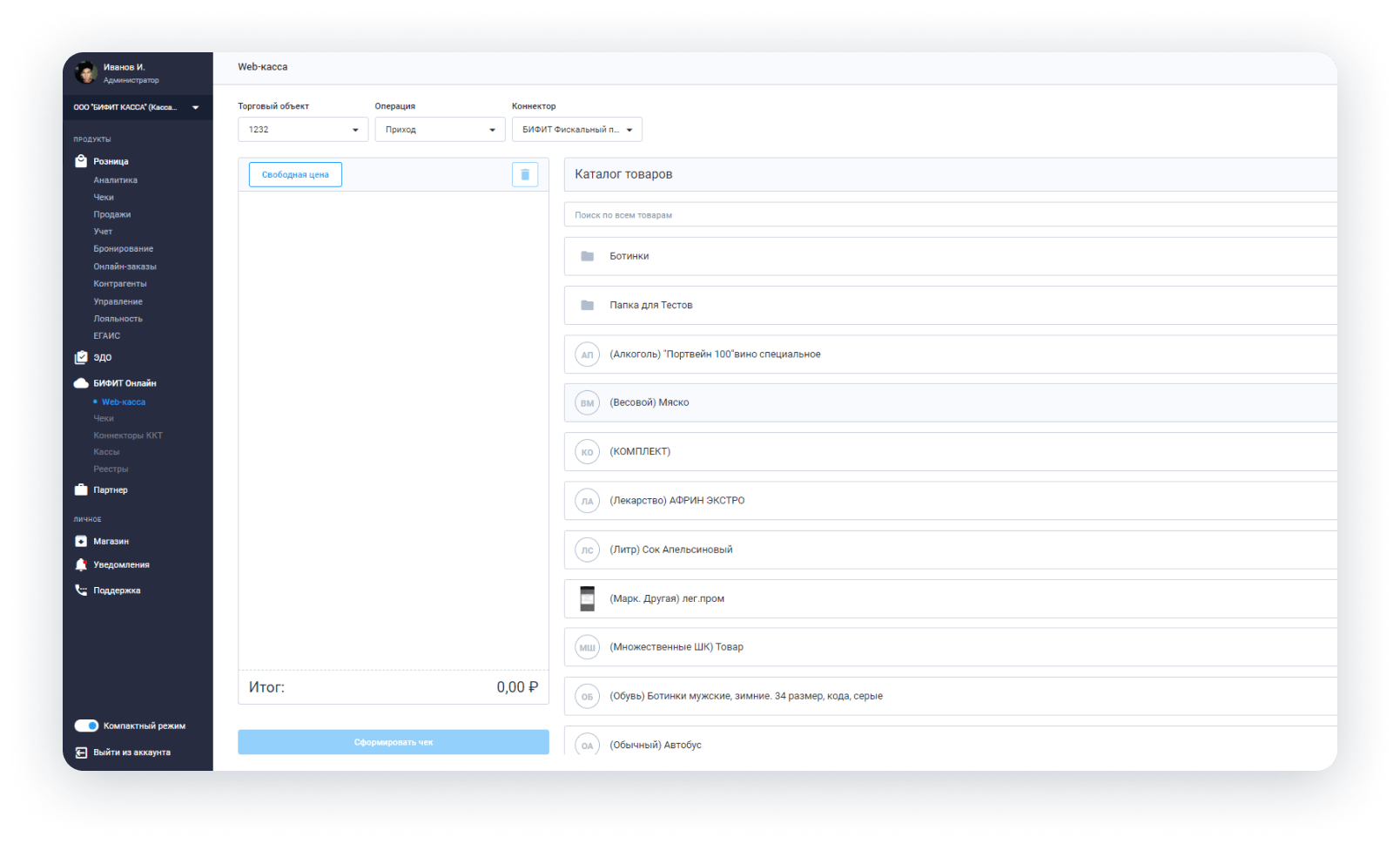Click the Сформировать чек button
The width and height of the screenshot is (1400, 844).
coord(394,742)
